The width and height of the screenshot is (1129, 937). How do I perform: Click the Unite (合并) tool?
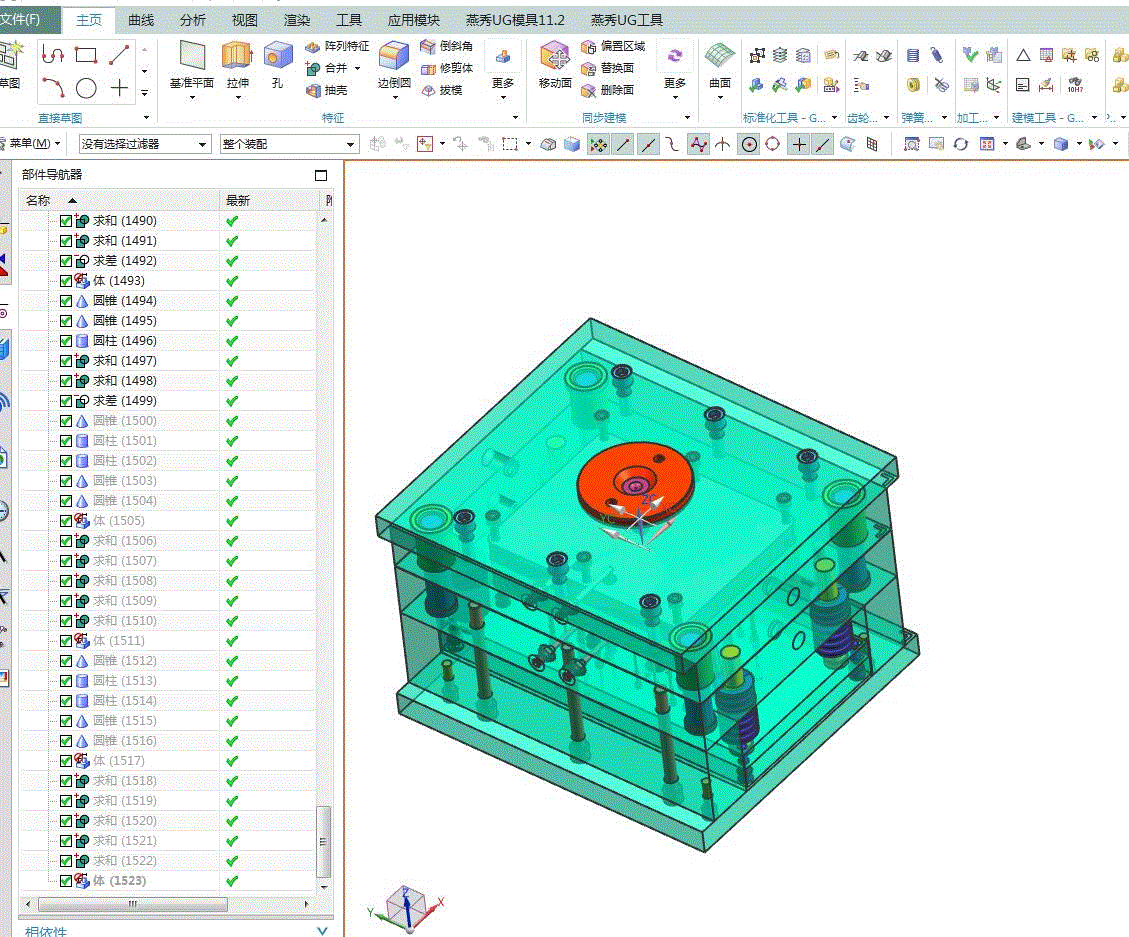328,68
